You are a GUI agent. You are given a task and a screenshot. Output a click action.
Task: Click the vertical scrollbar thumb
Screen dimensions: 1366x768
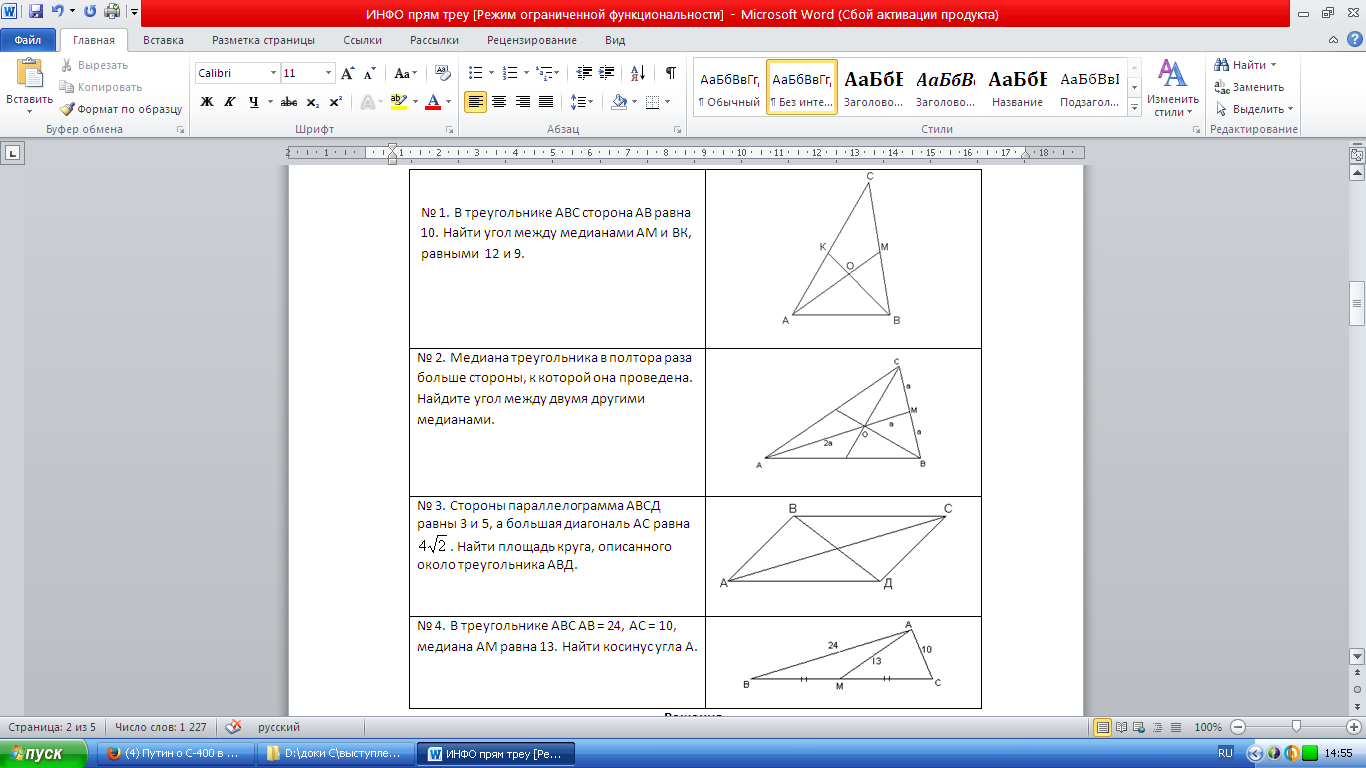pyautogui.click(x=1357, y=304)
